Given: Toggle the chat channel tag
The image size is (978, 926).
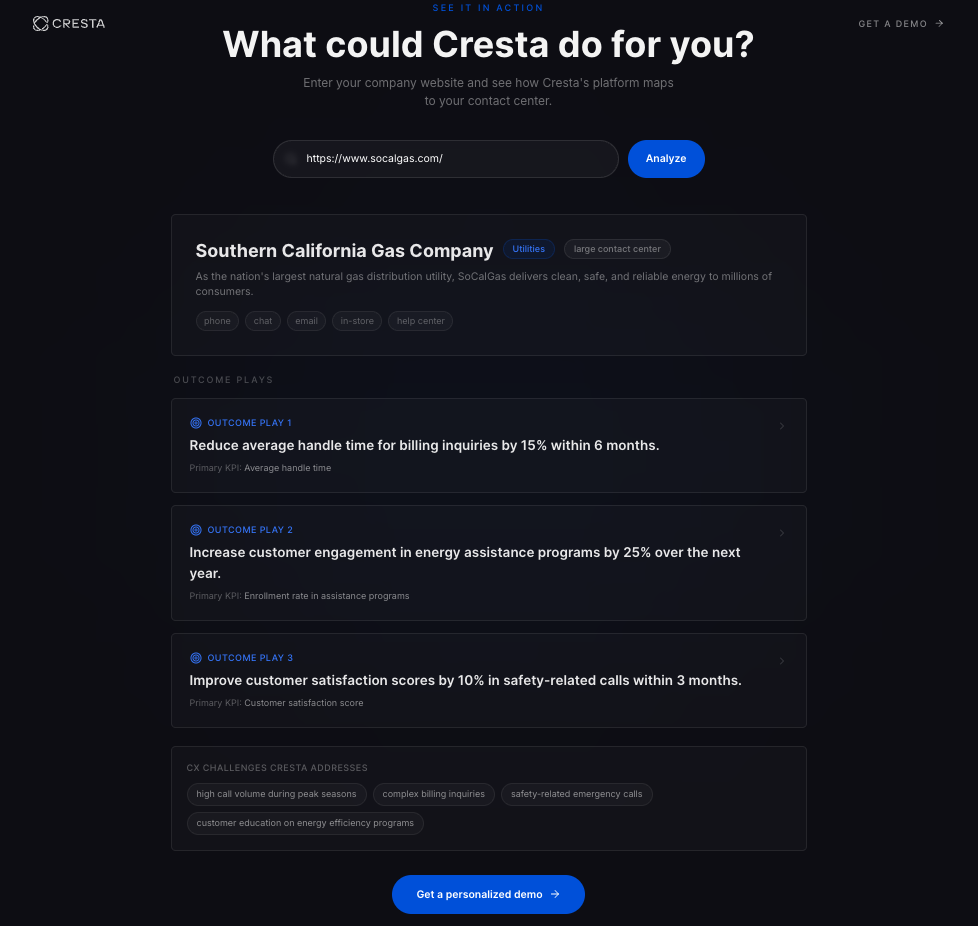Looking at the screenshot, I should (262, 321).
